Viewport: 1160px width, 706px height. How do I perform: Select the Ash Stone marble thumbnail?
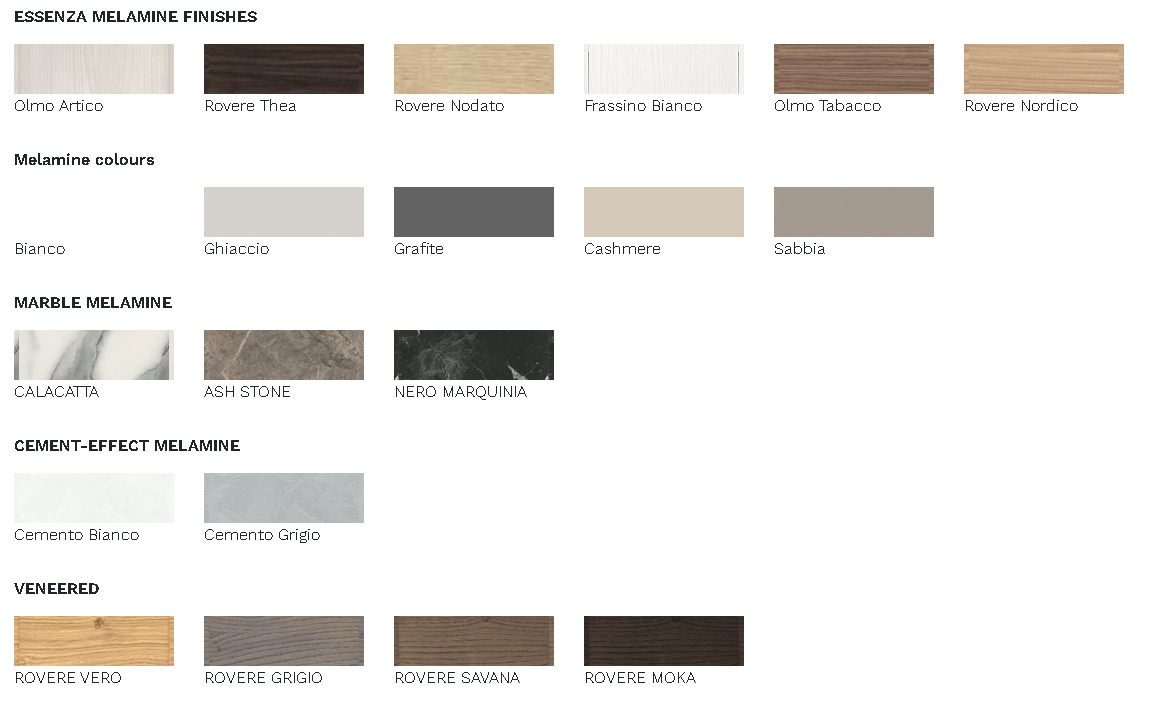[x=284, y=355]
